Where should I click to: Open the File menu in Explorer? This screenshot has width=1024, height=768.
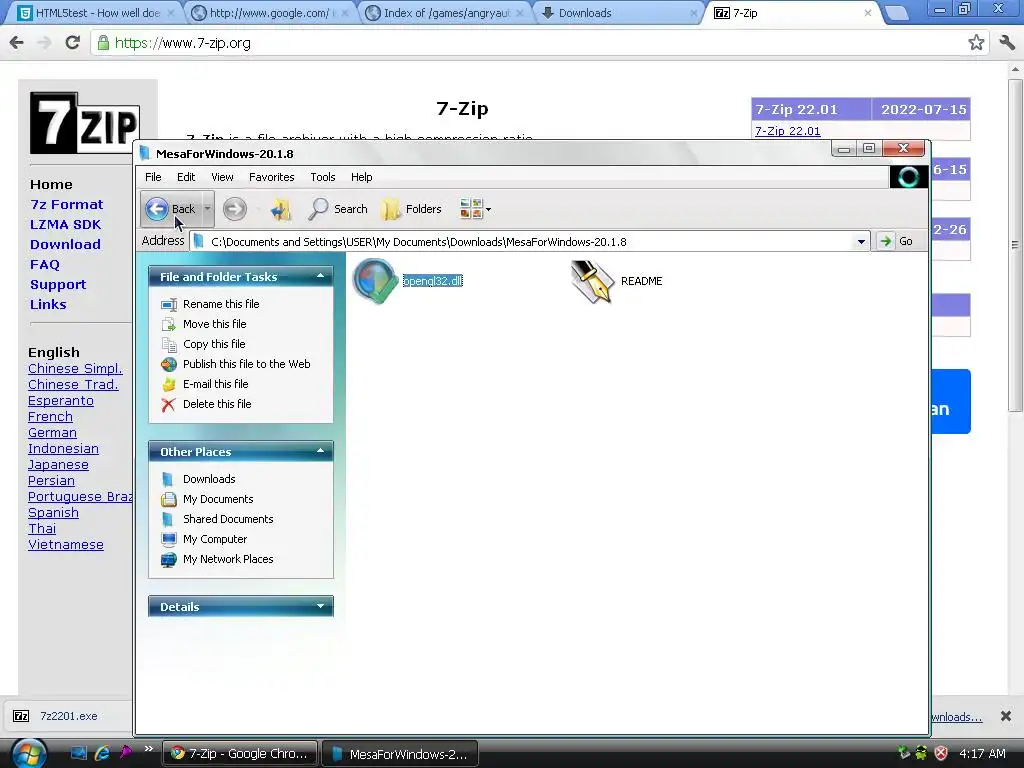(153, 177)
